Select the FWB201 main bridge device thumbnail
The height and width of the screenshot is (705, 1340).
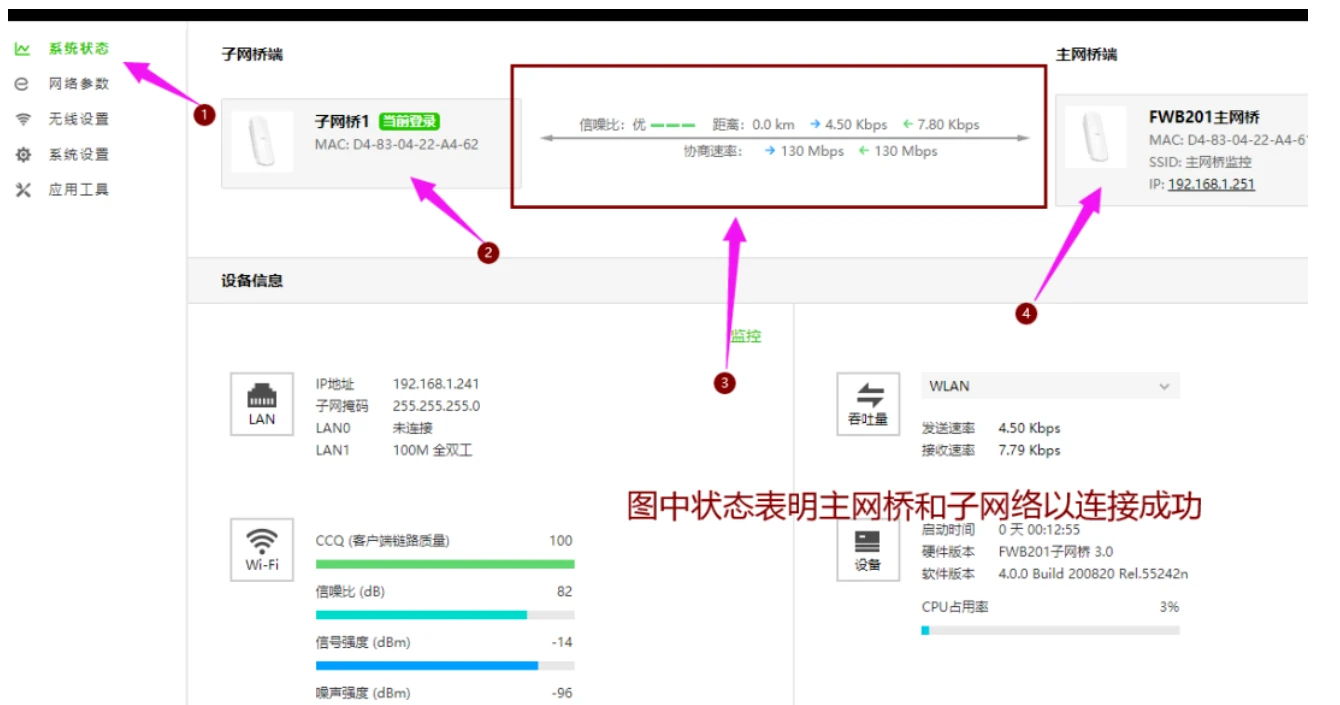[x=1095, y=137]
